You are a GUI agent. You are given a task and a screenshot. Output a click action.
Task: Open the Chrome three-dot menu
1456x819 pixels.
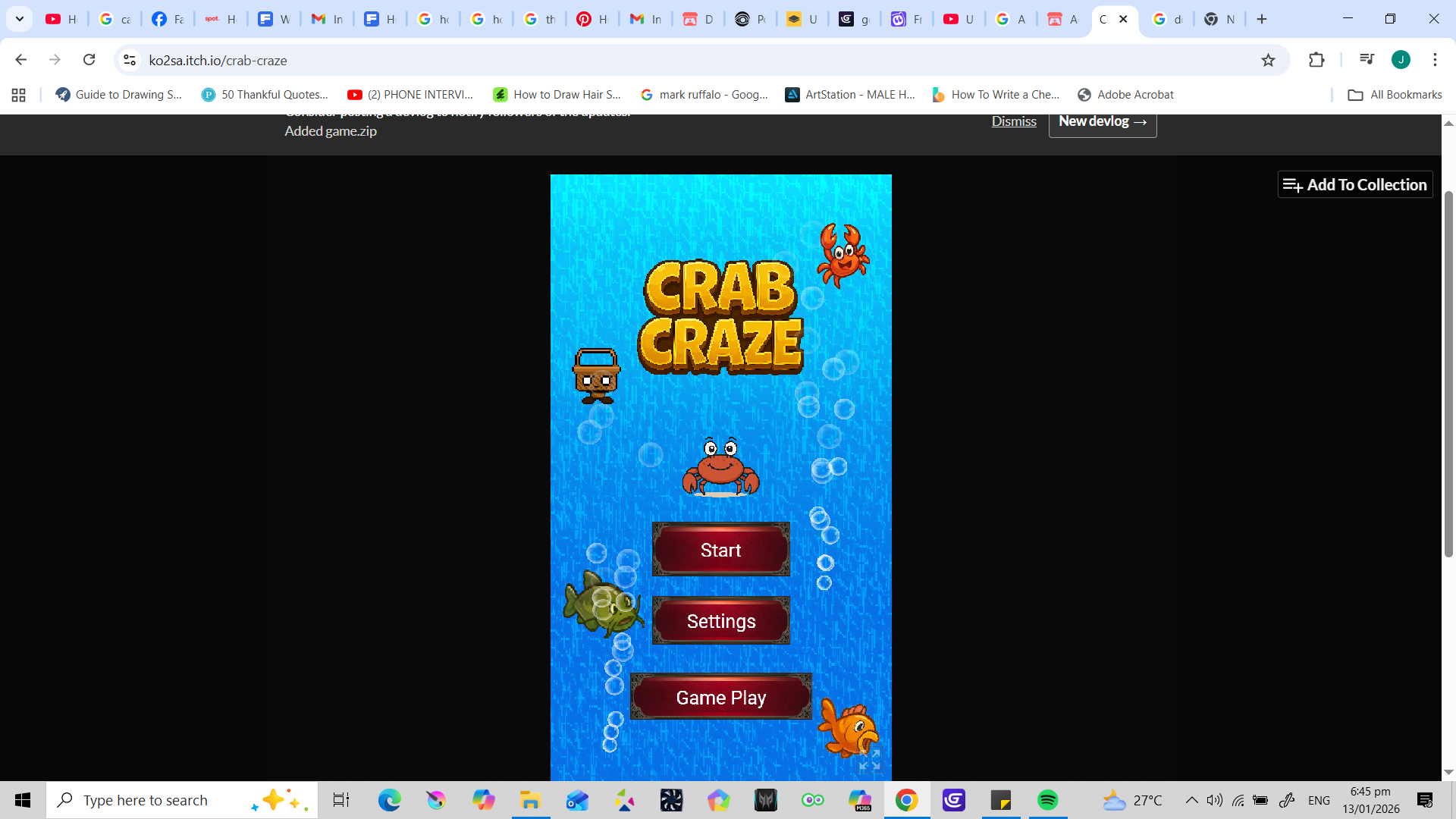point(1435,60)
